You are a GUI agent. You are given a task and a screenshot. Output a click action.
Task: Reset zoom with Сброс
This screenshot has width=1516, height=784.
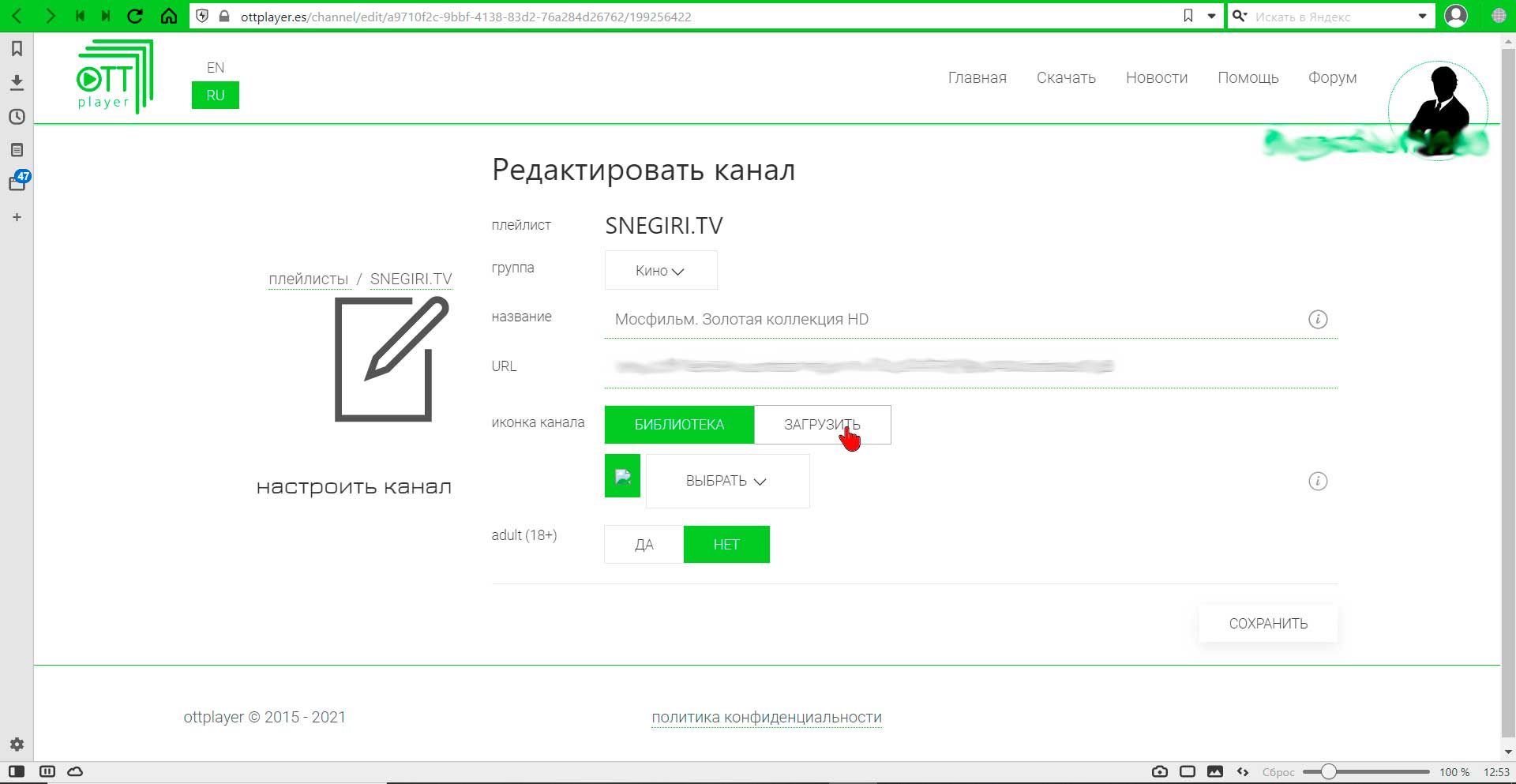tap(1278, 772)
